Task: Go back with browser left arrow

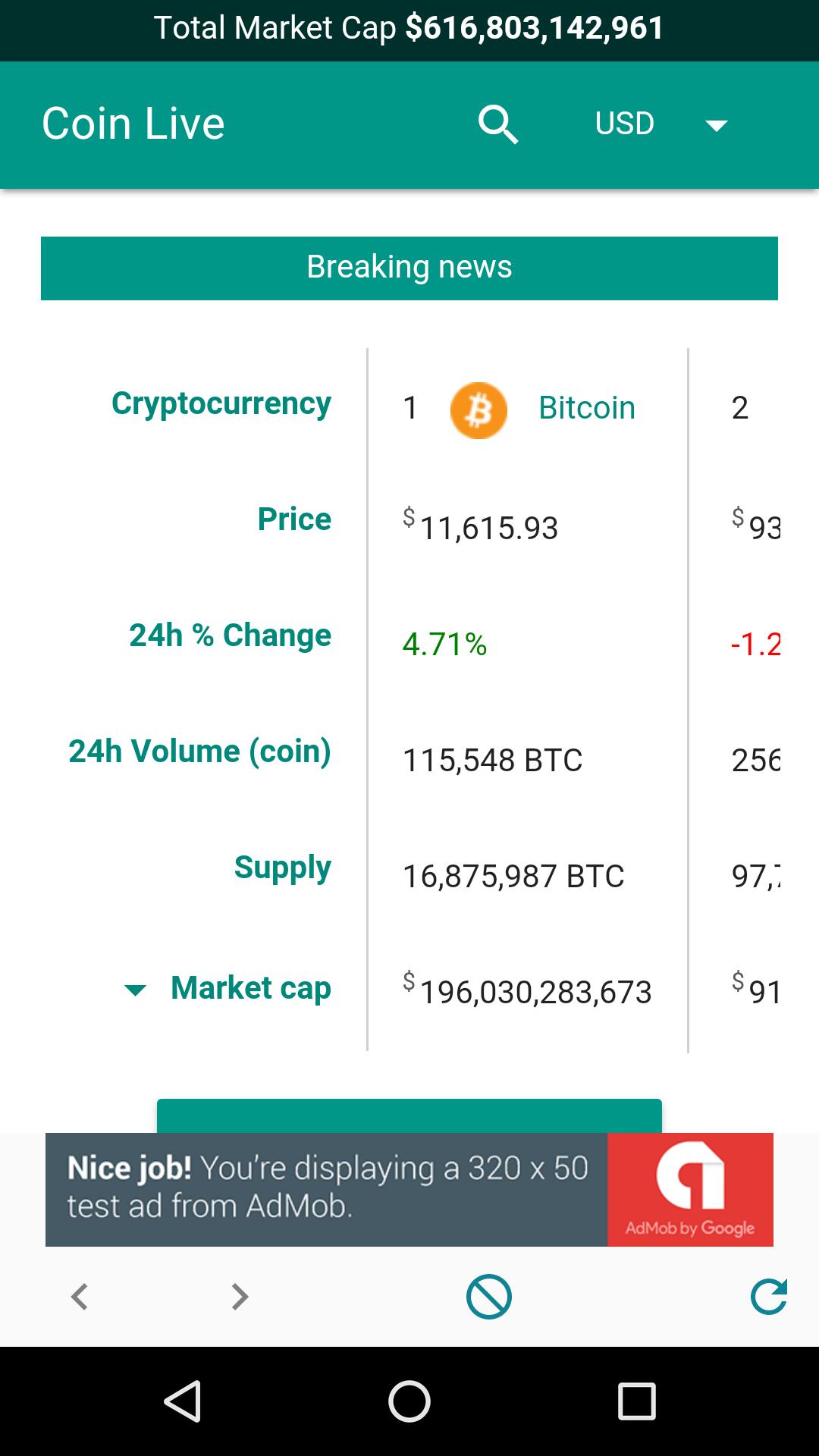Action: tap(80, 1296)
